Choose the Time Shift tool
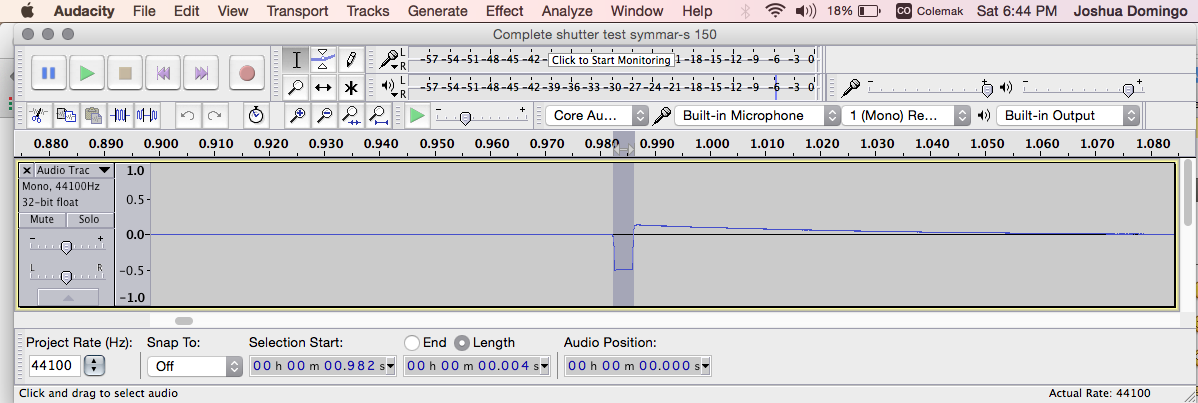The image size is (1198, 403). coord(323,88)
